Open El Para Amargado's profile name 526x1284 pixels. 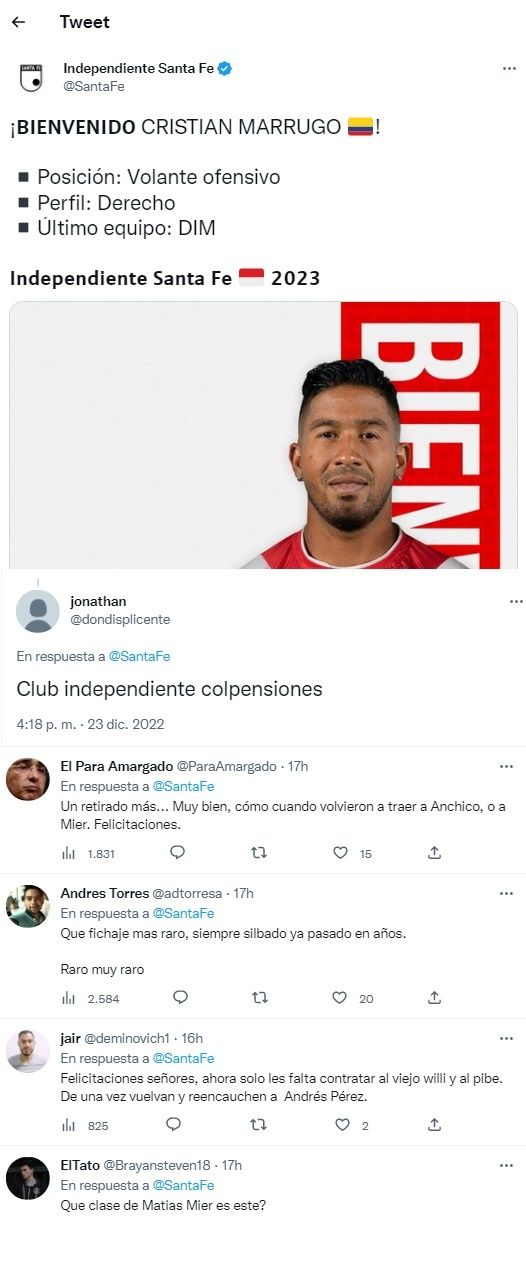click(117, 766)
